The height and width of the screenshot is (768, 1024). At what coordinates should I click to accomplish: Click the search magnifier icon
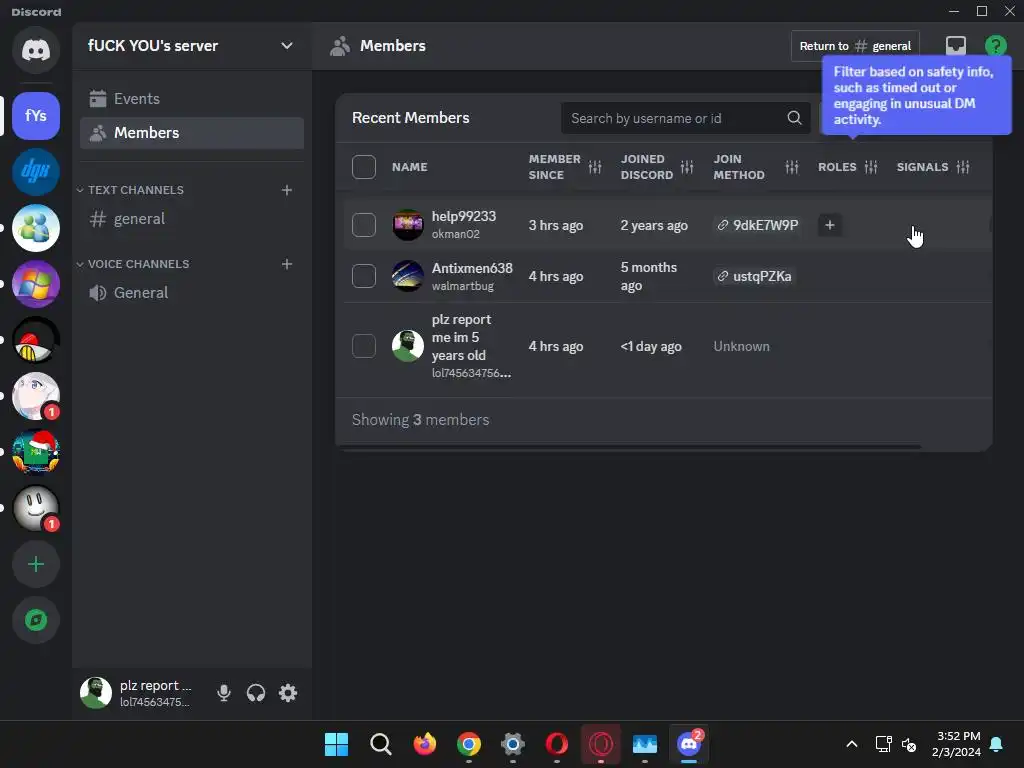pyautogui.click(x=794, y=118)
